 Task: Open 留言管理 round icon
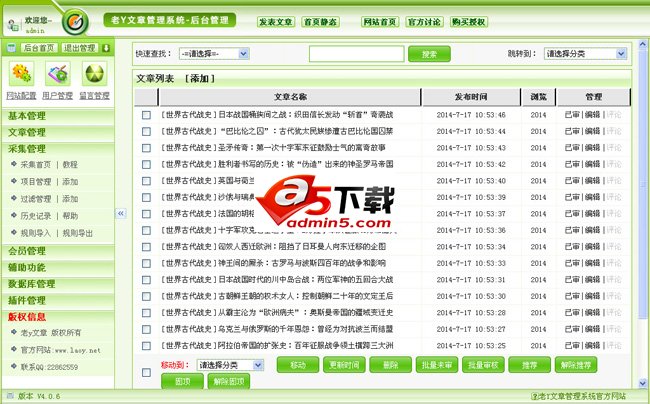point(95,74)
